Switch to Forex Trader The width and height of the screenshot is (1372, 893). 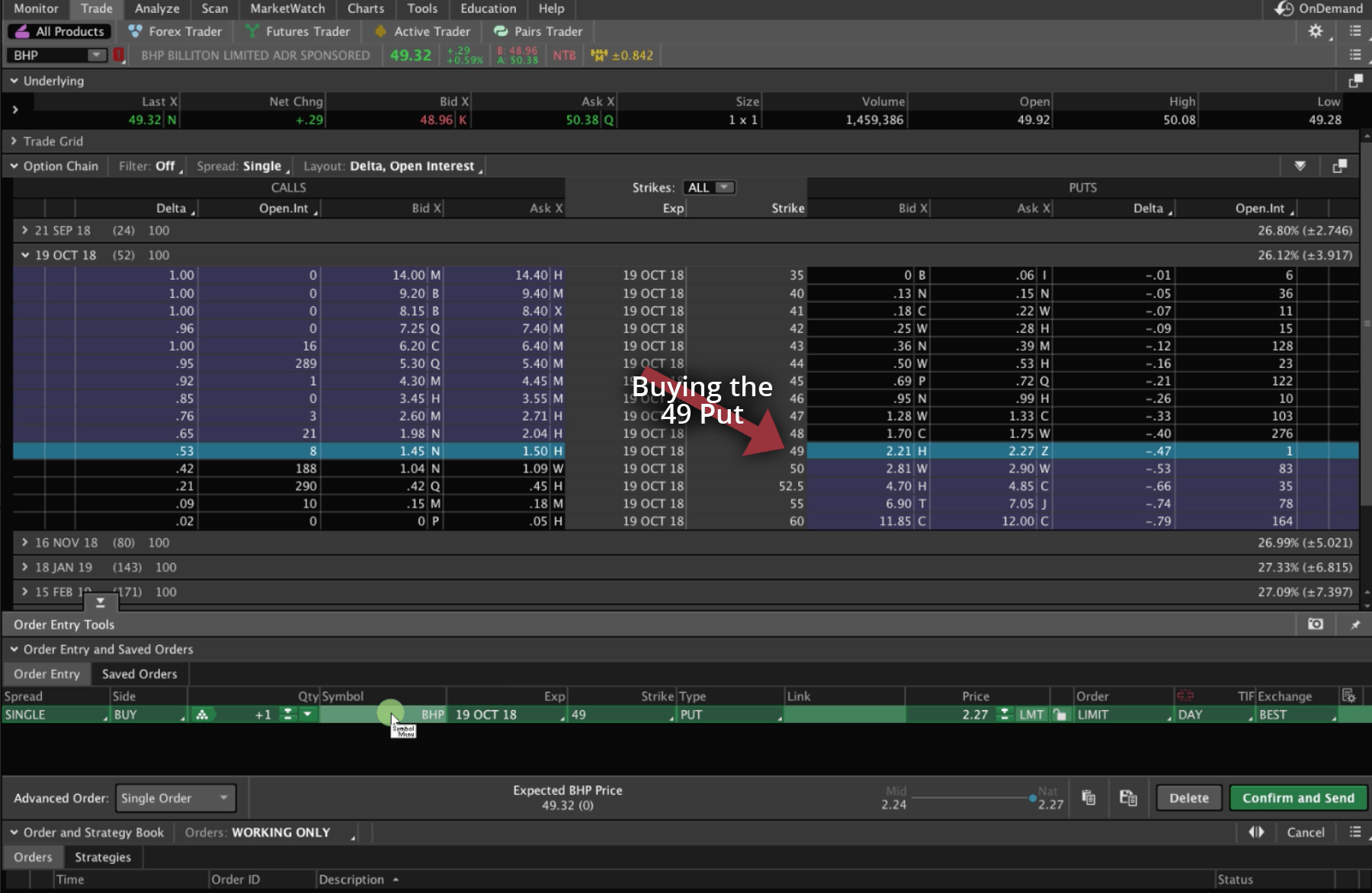175,31
